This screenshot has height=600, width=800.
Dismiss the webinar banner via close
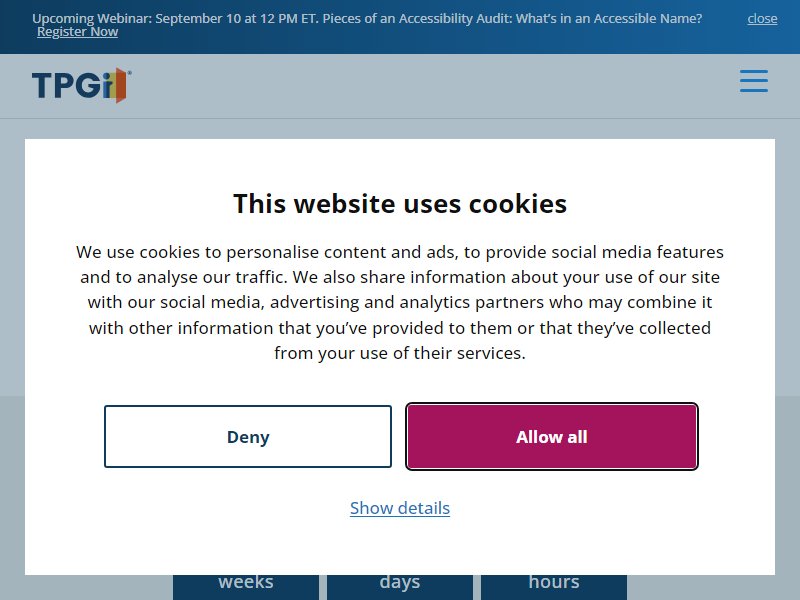[762, 18]
